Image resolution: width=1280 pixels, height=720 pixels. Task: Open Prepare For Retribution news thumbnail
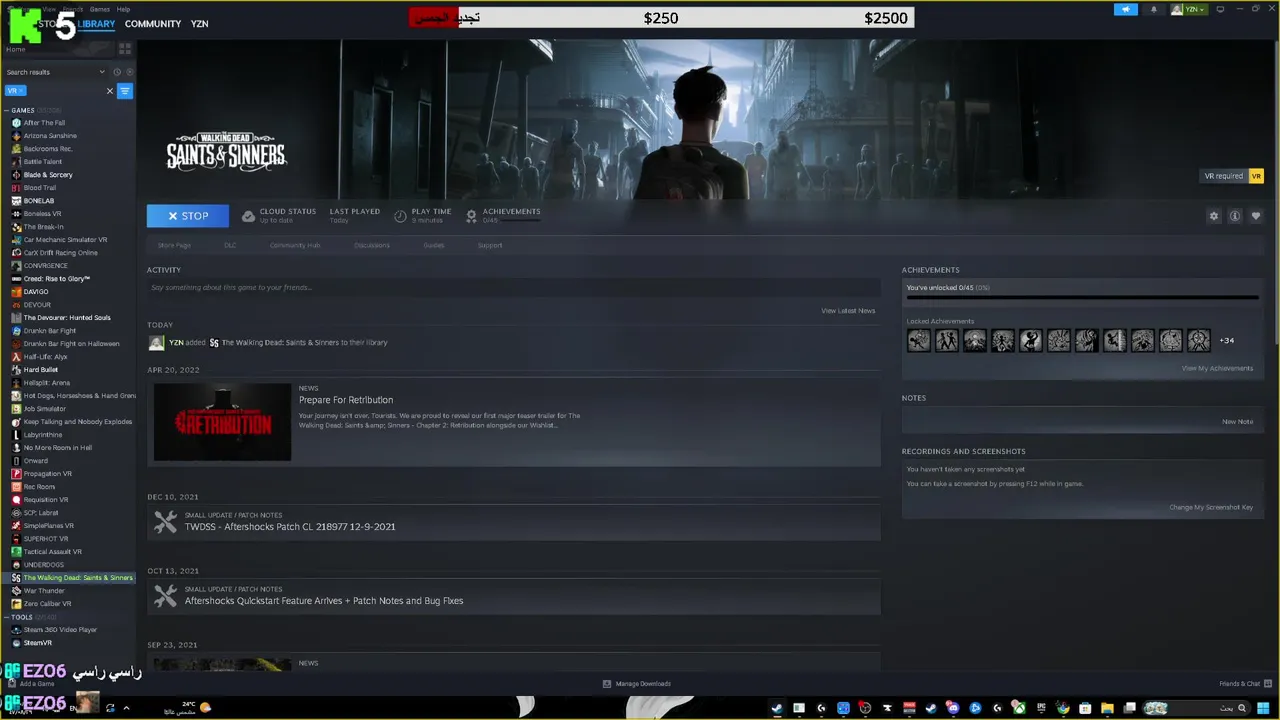tap(222, 422)
